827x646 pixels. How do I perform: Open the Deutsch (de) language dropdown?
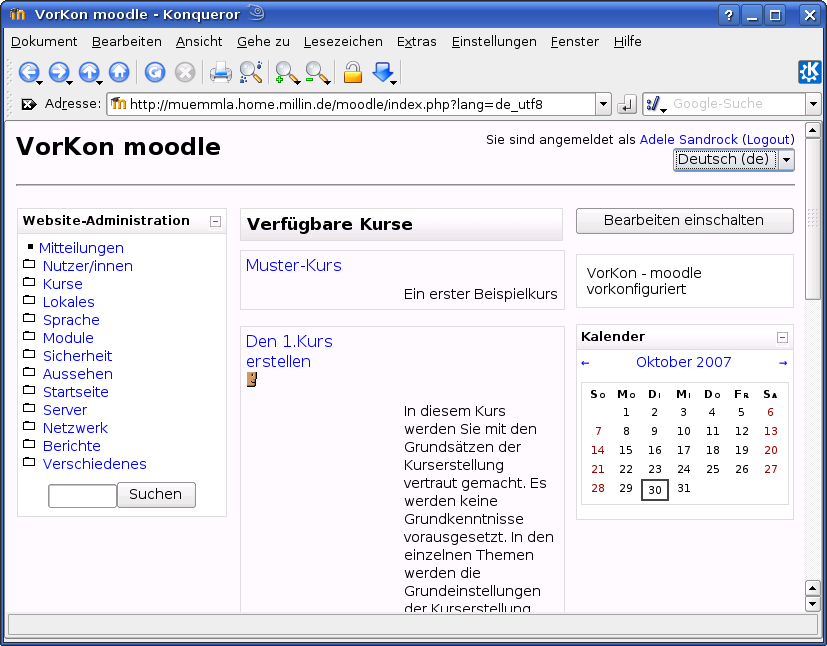(x=734, y=160)
